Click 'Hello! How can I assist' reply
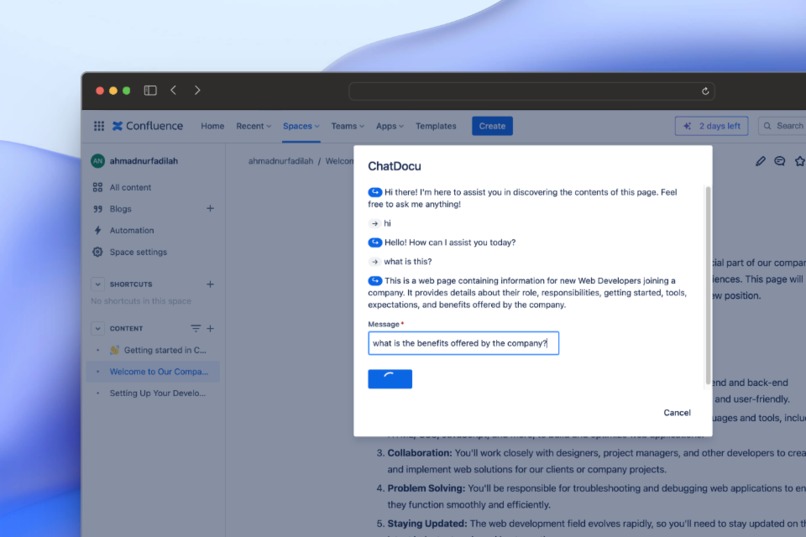Screen dimensions: 806x537 click(x=450, y=243)
